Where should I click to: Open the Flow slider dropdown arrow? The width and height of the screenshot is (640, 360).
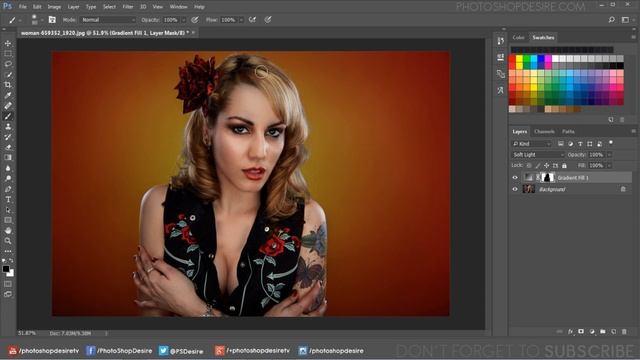click(x=241, y=20)
